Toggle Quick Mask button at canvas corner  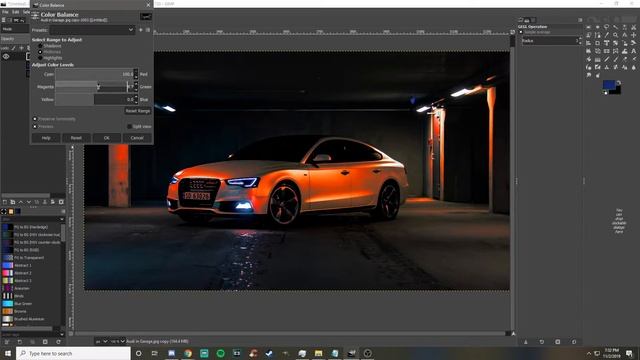click(71, 333)
